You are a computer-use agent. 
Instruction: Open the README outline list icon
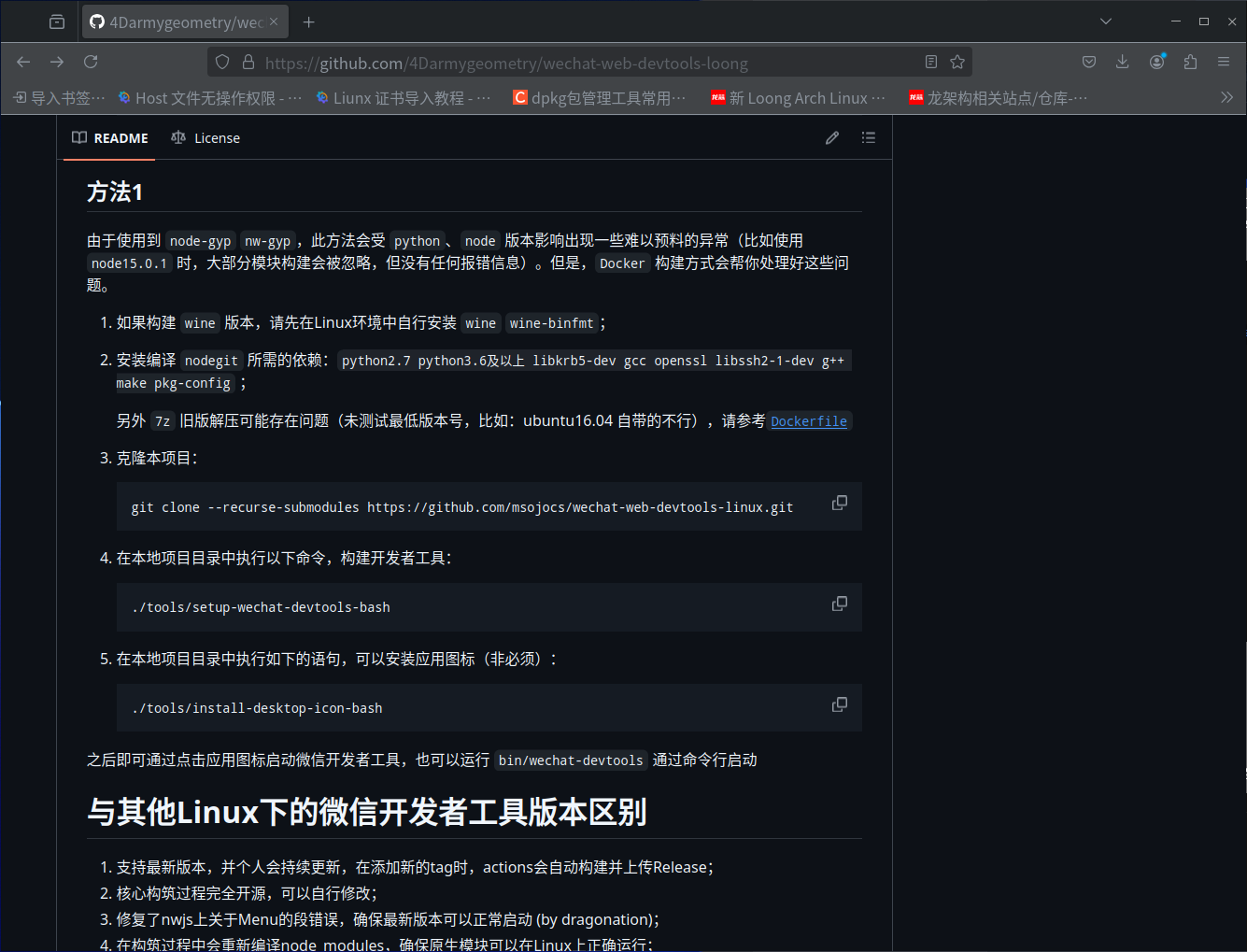[x=869, y=138]
